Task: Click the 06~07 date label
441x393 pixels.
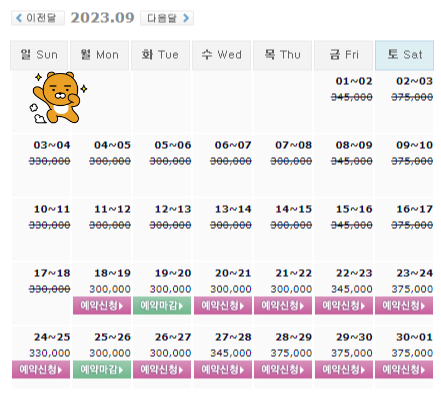Action: click(x=233, y=145)
